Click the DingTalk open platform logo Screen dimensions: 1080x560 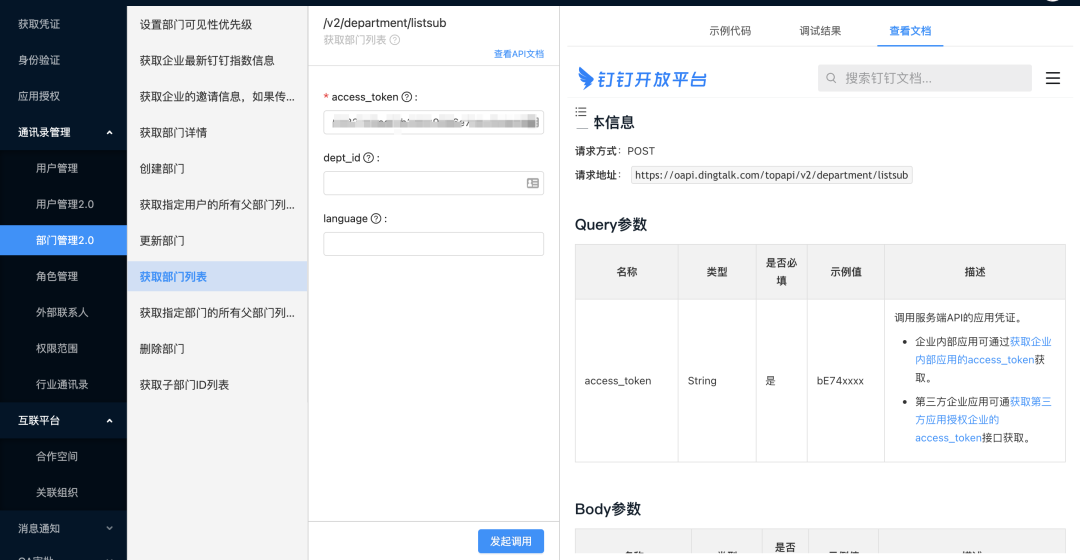click(x=642, y=78)
